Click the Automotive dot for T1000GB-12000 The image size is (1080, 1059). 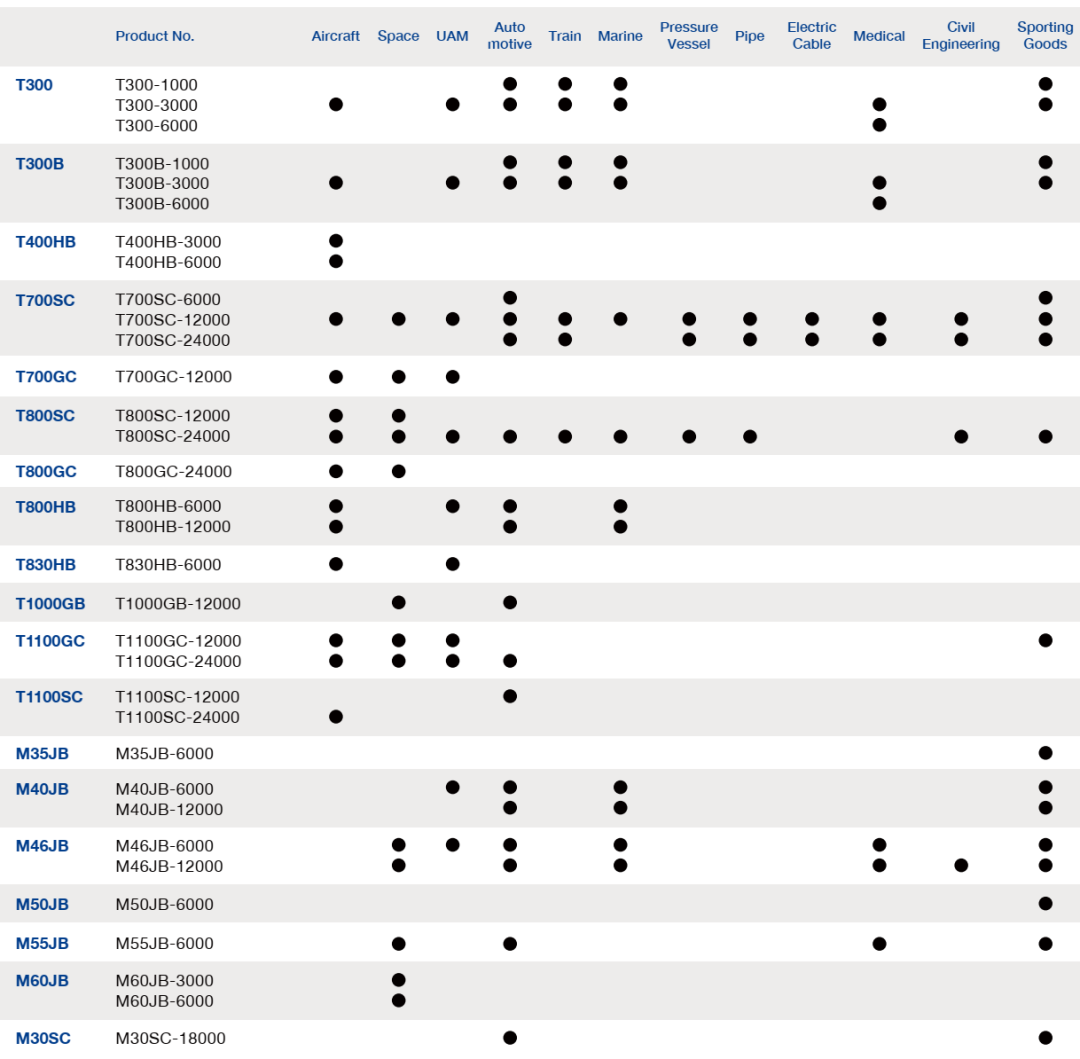pyautogui.click(x=510, y=602)
